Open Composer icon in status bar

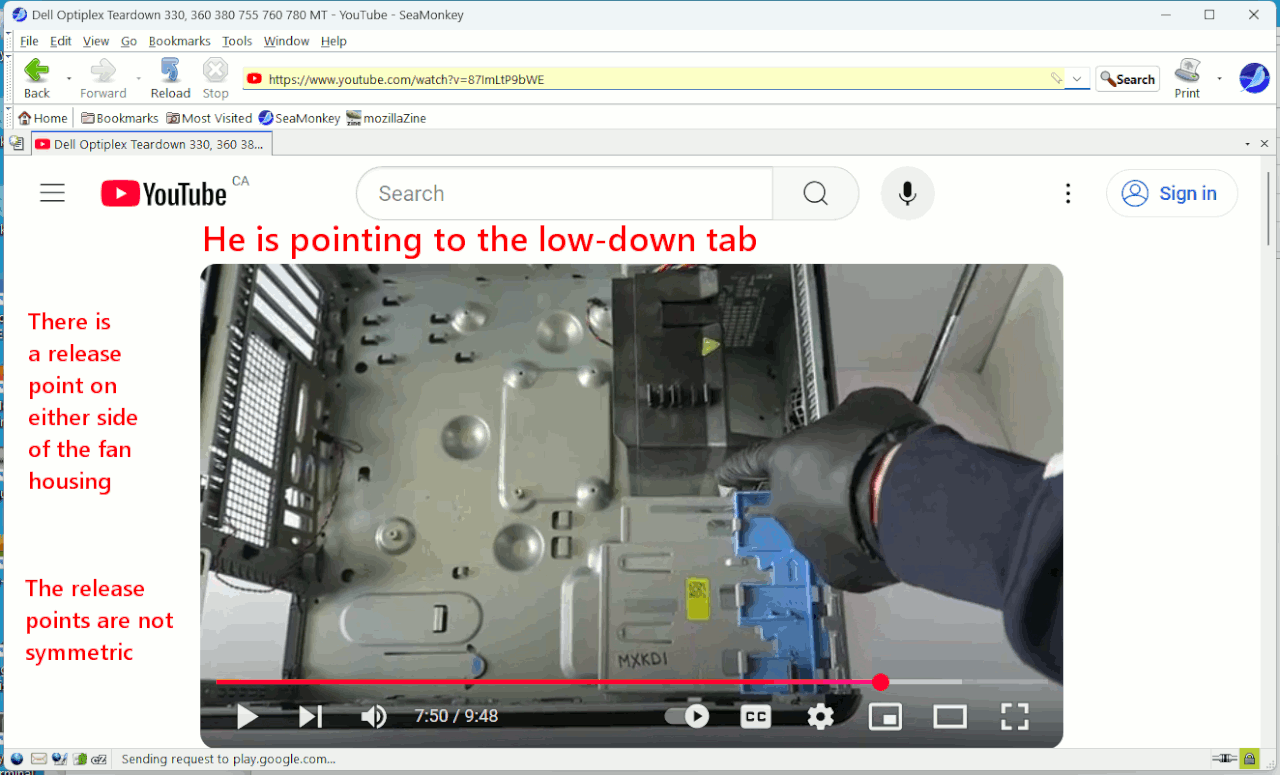click(59, 759)
